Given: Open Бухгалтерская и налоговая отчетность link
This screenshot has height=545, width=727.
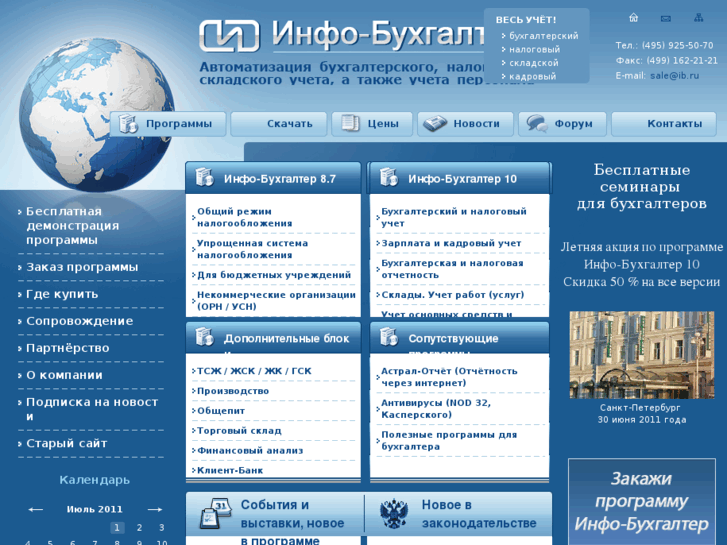Looking at the screenshot, I should pos(452,269).
